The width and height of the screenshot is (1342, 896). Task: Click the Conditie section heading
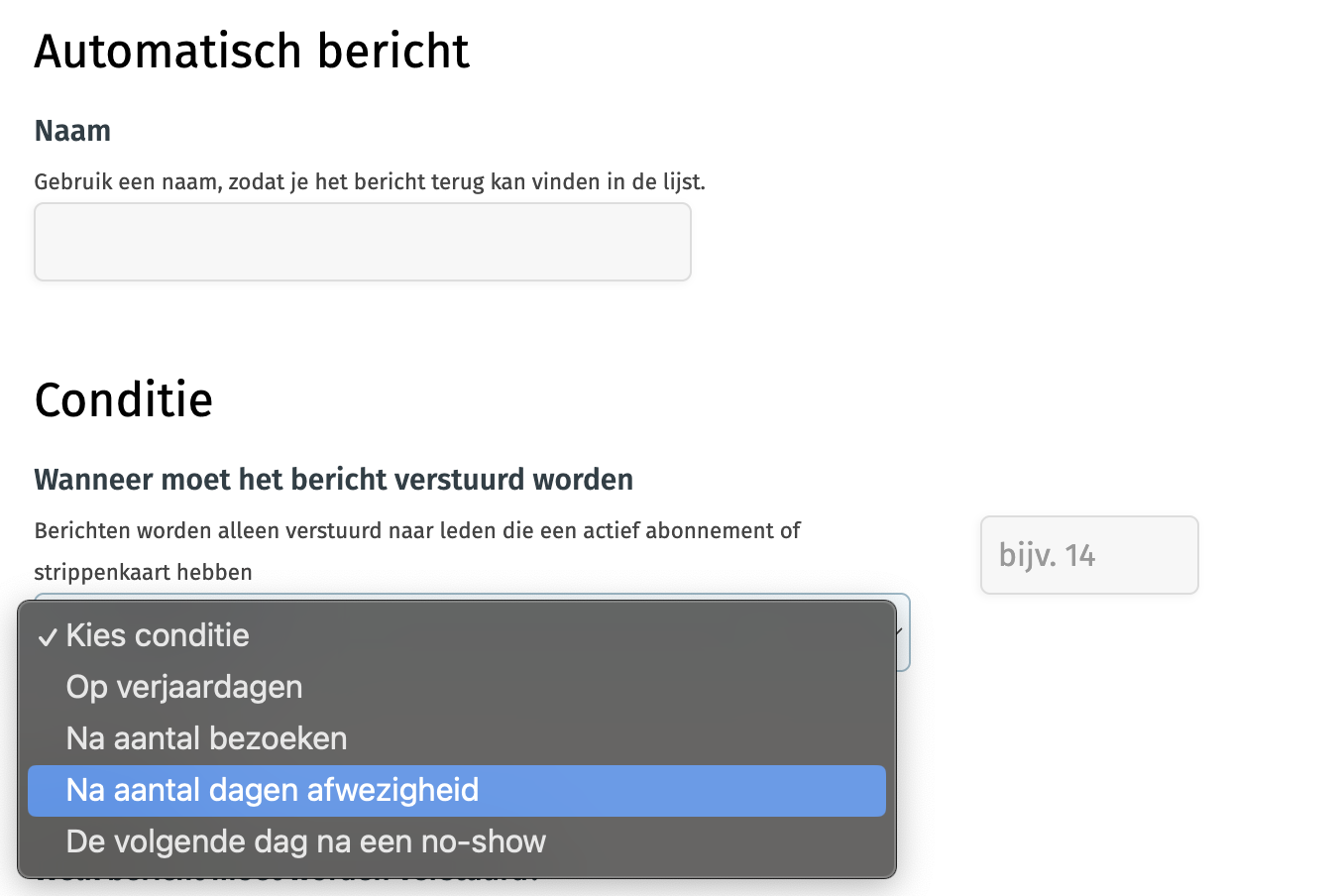point(124,400)
